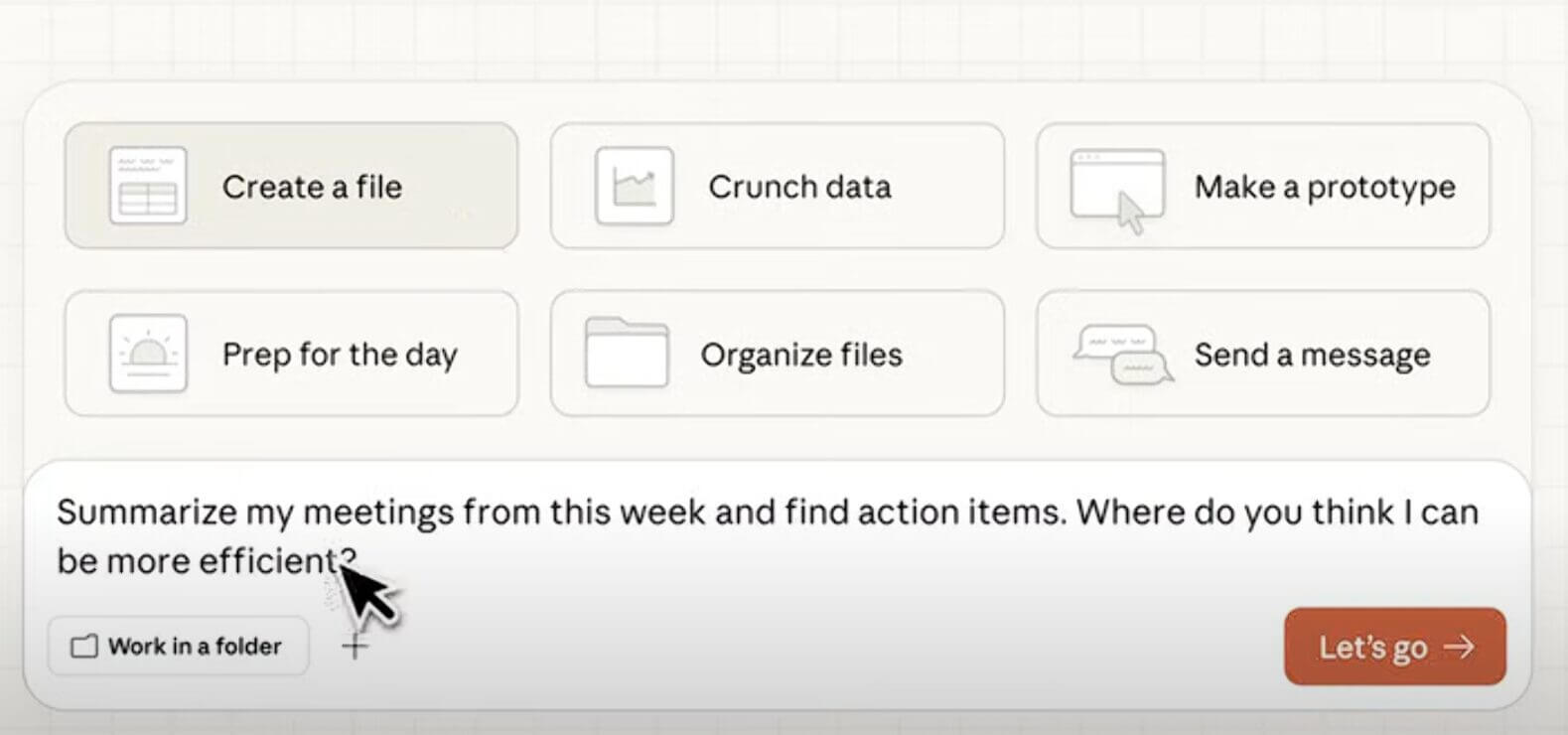The width and height of the screenshot is (1568, 735).
Task: Pick the "Make a prototype" label
Action: pos(1325,187)
